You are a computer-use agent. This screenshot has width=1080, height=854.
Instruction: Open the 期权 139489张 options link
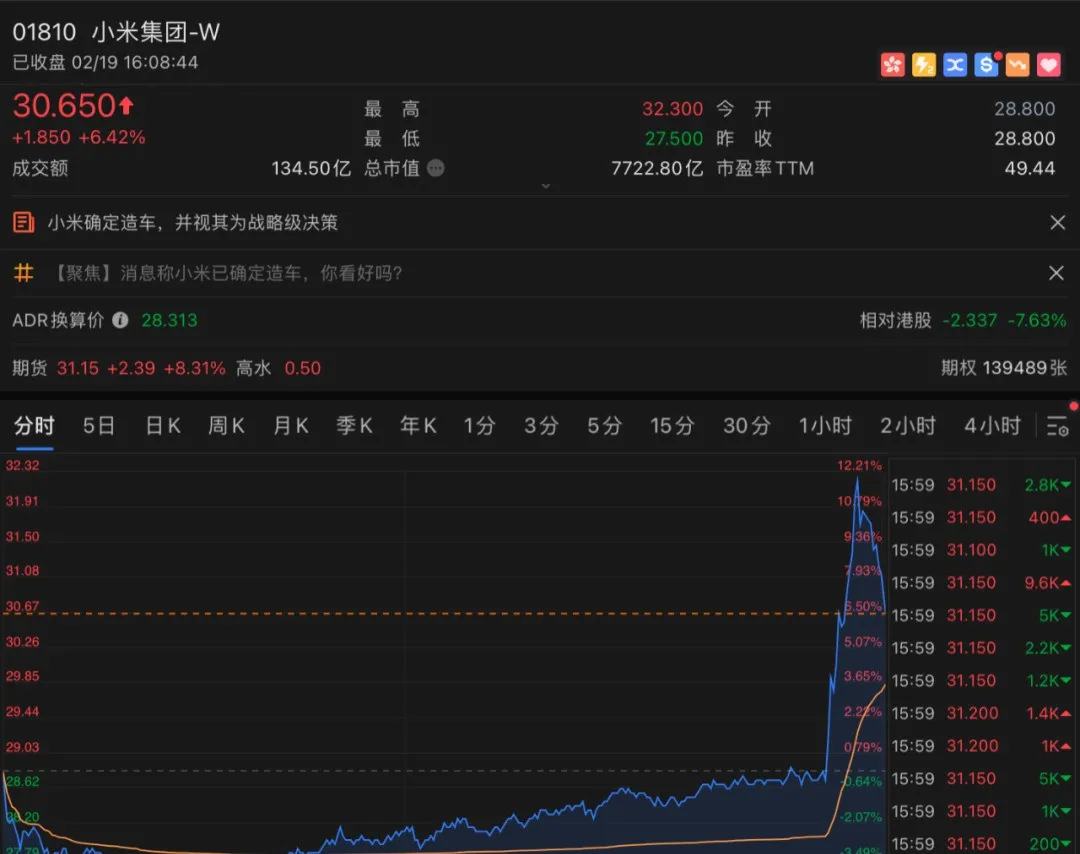tap(1004, 368)
